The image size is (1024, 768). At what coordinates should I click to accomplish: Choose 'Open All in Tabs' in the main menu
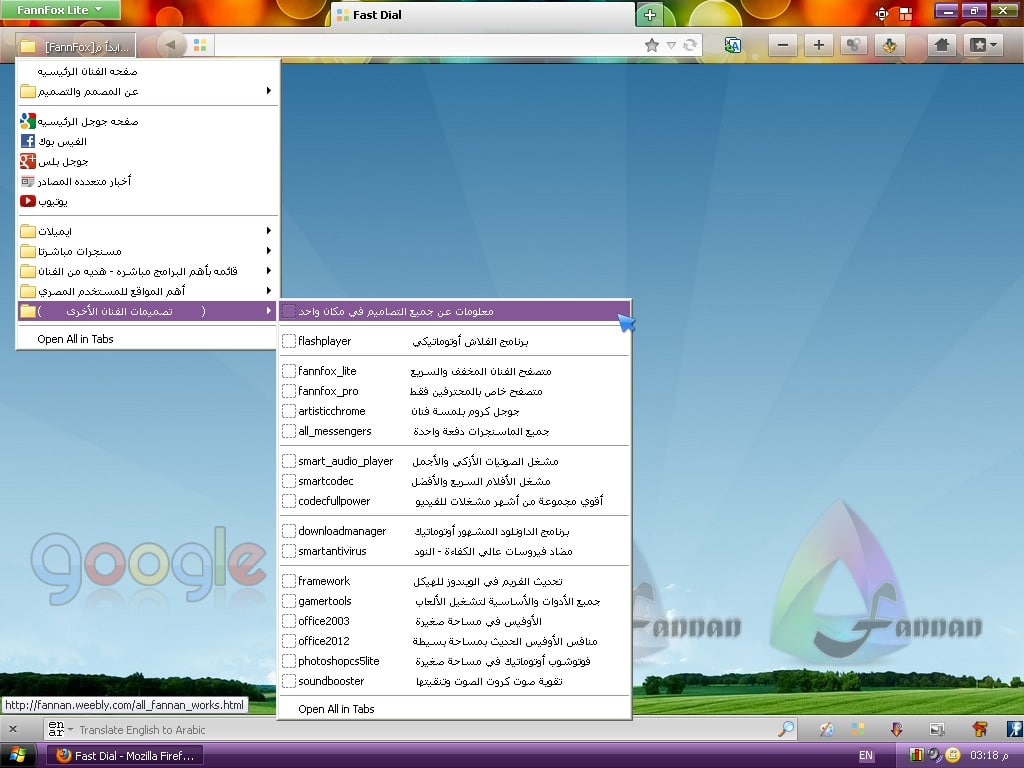[148, 339]
